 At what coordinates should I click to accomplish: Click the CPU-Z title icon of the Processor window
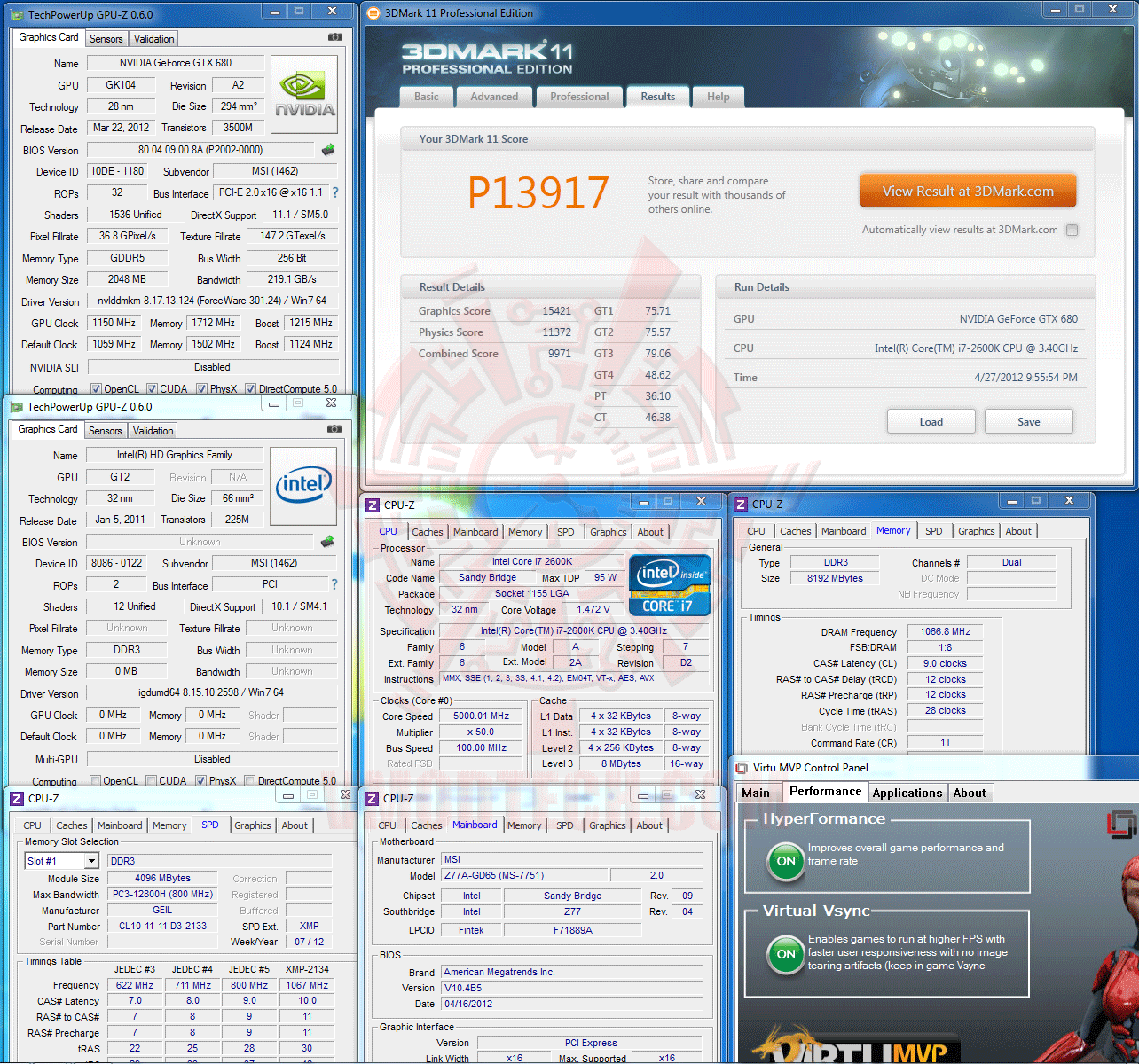tap(373, 505)
